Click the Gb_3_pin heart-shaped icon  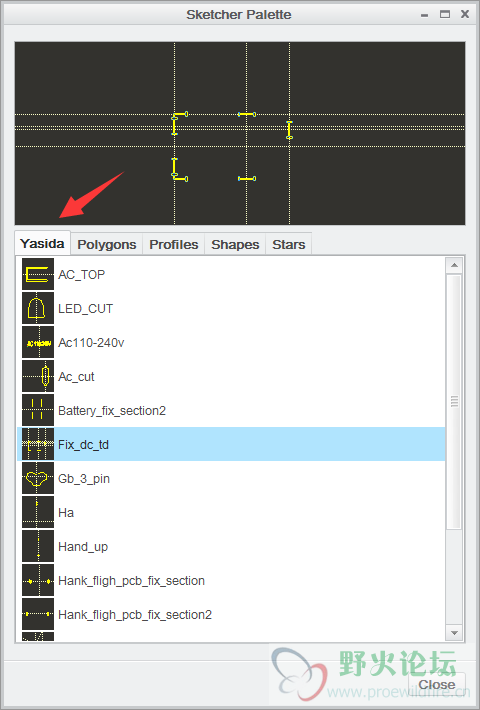[38, 478]
